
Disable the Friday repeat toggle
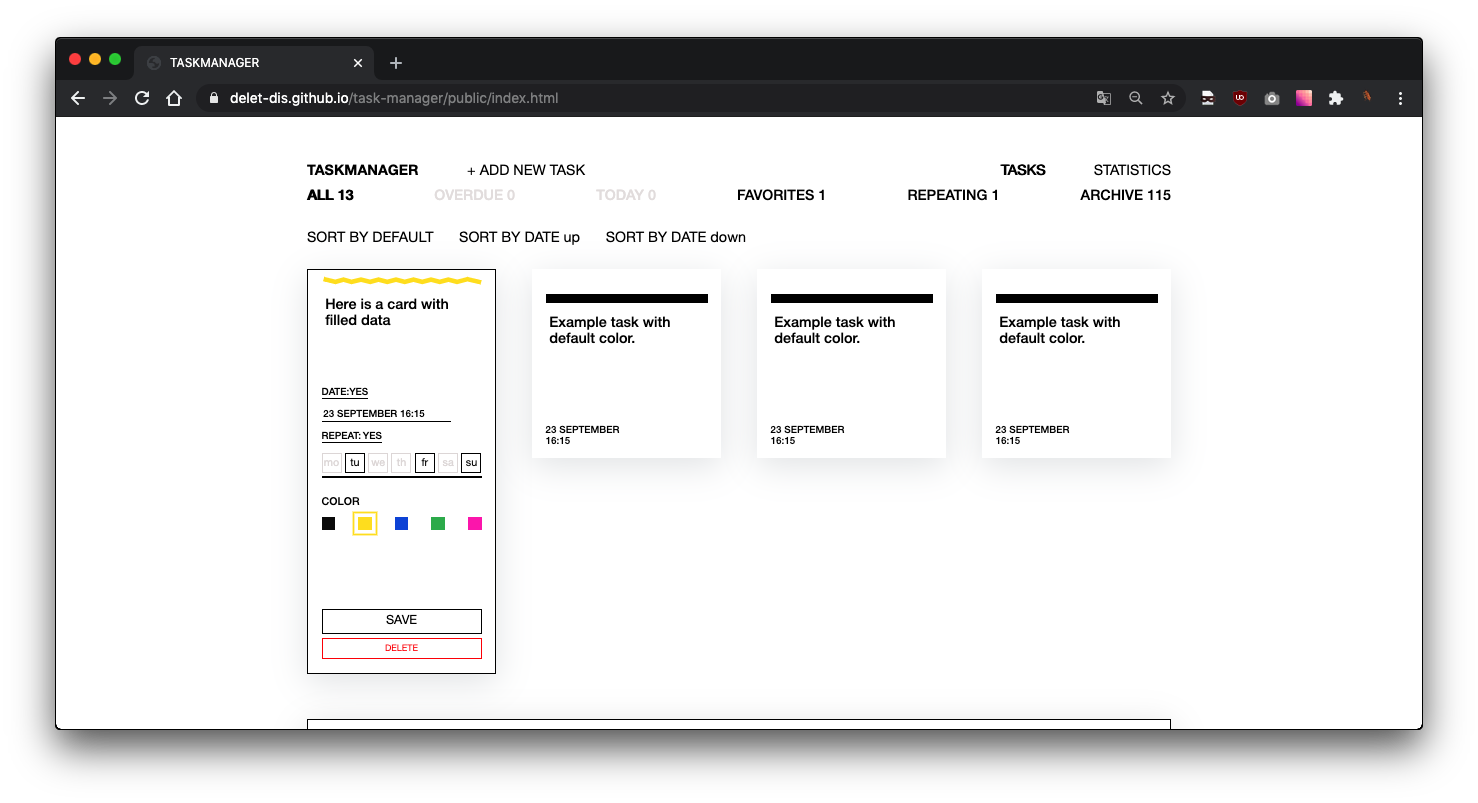[x=424, y=462]
